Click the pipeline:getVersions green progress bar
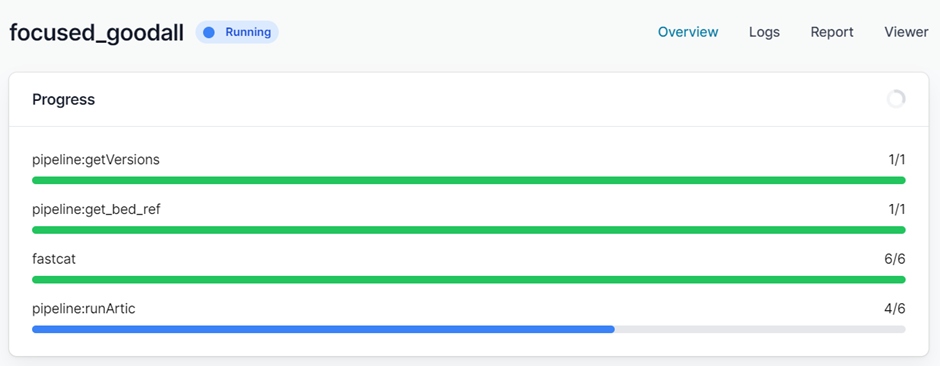Image resolution: width=940 pixels, height=366 pixels. point(468,180)
